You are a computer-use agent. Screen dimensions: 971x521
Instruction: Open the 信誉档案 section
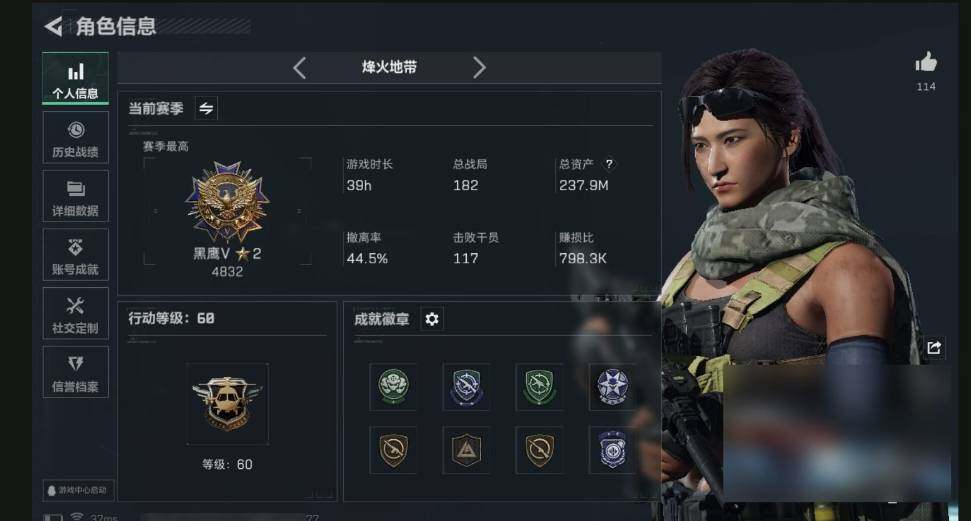[x=76, y=372]
